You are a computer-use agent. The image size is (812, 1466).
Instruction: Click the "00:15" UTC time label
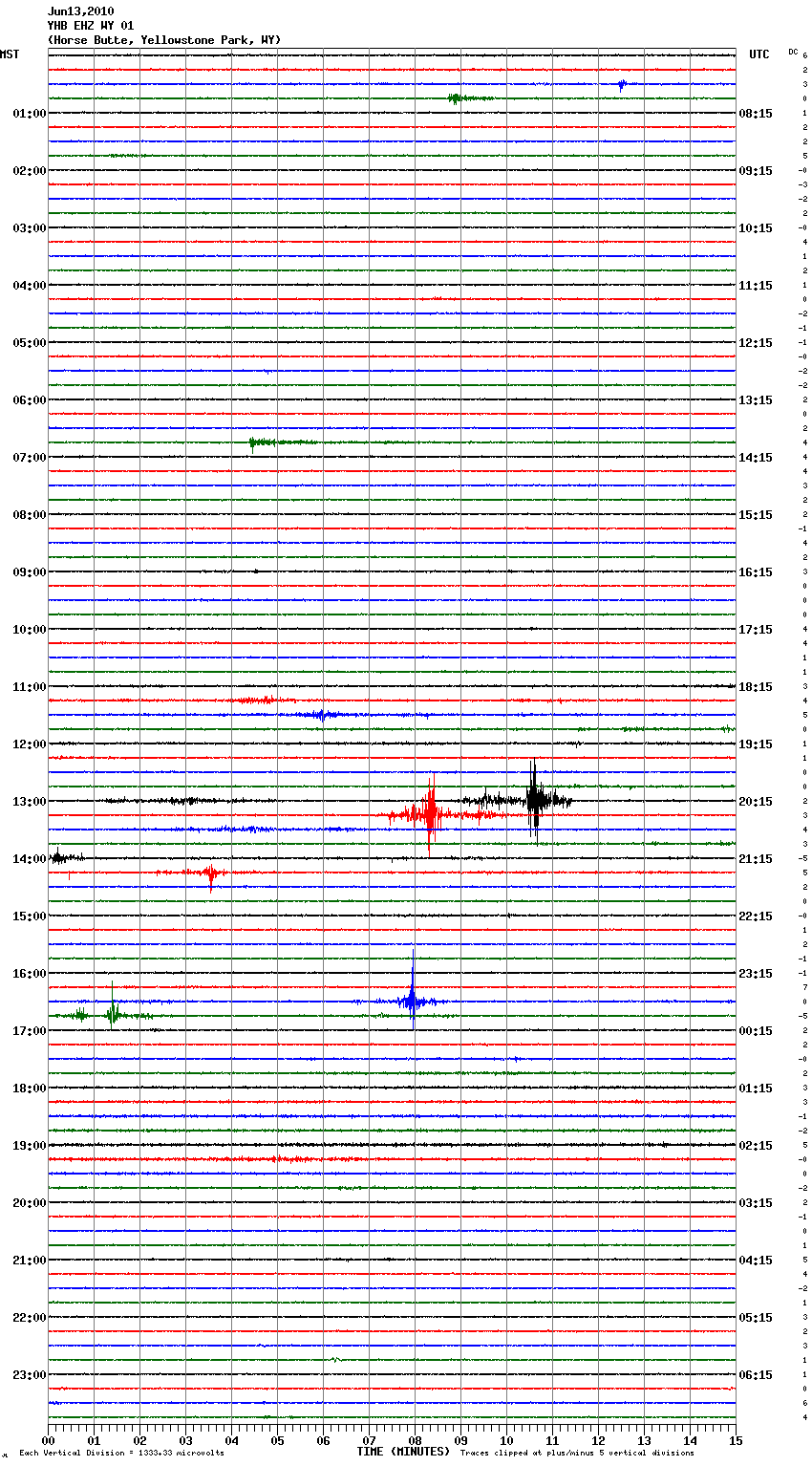pos(756,1031)
